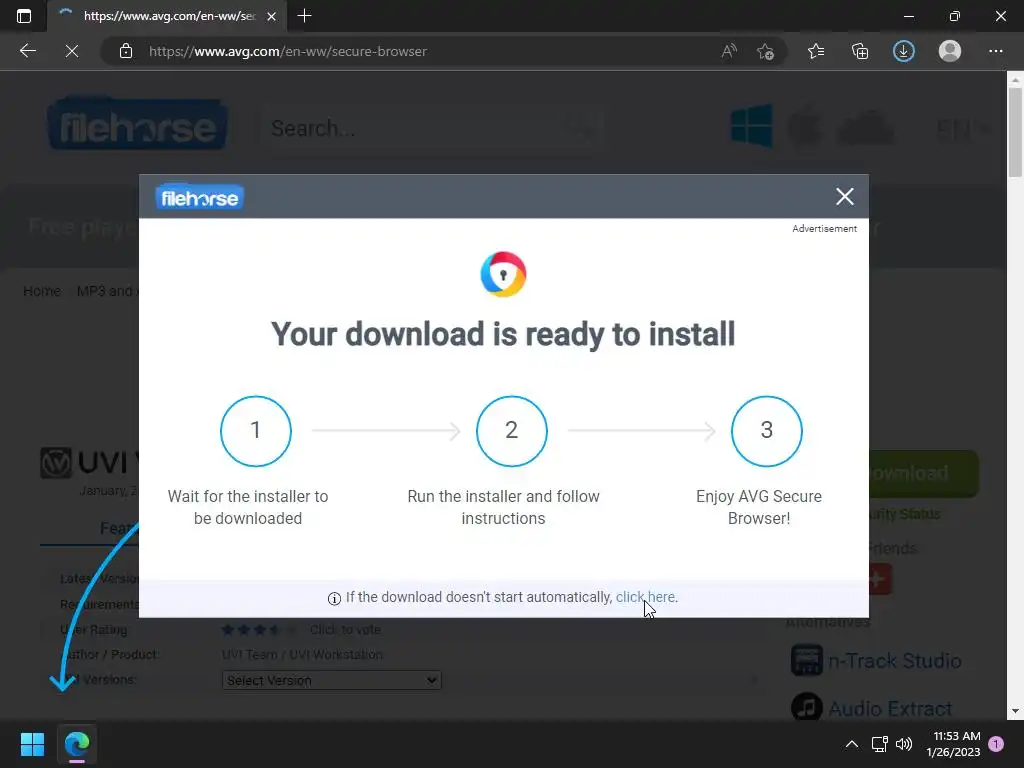
Task: Click the FileHorse site logo in background
Action: pyautogui.click(x=137, y=124)
